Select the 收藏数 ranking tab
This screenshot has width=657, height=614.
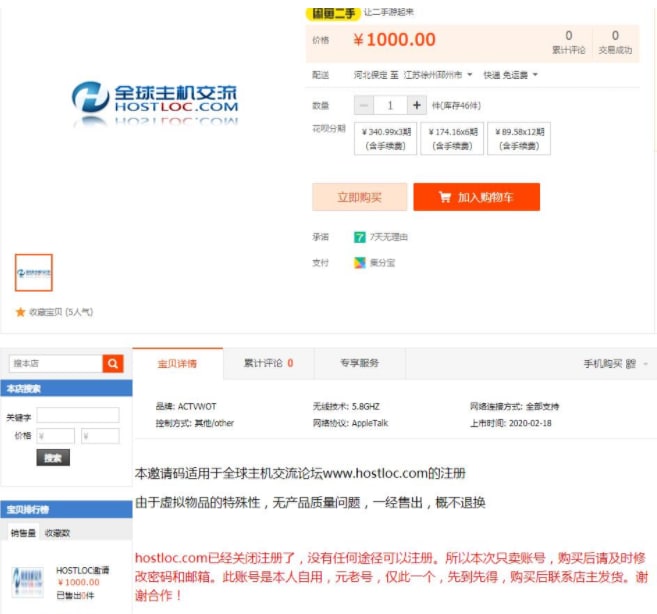[x=57, y=533]
